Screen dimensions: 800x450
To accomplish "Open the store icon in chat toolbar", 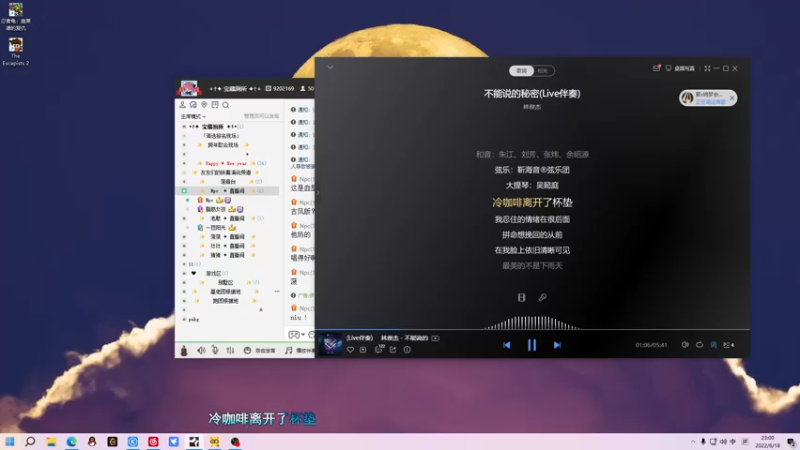I will 215,105.
